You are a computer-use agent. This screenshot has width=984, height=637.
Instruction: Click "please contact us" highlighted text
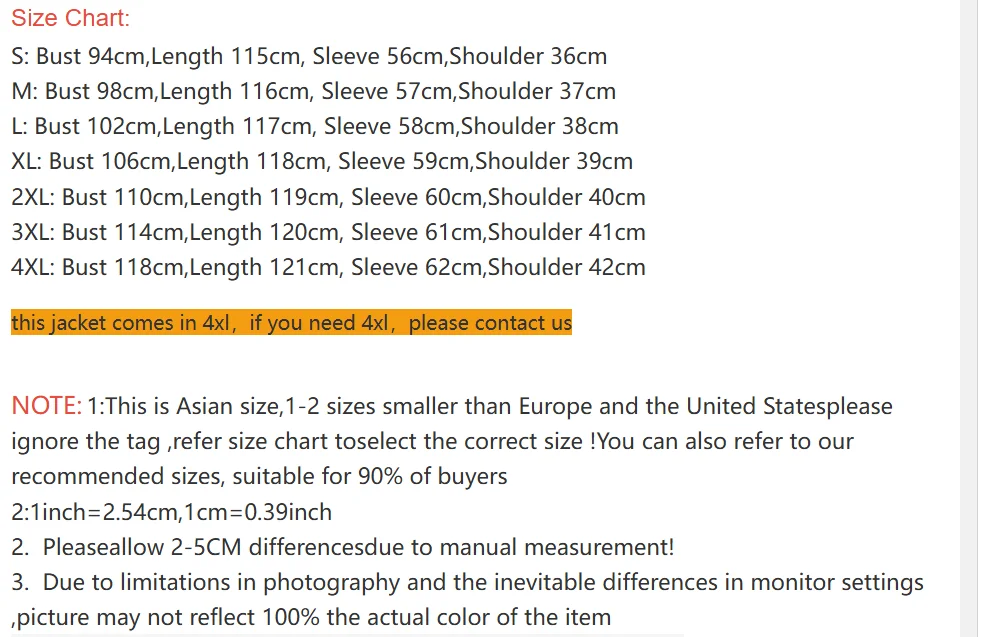pos(490,323)
